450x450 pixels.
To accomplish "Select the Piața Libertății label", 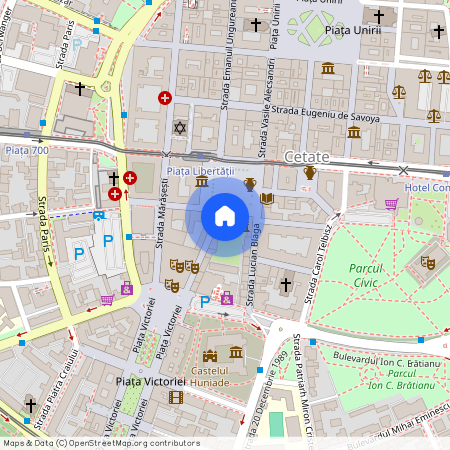I will [x=201, y=171].
